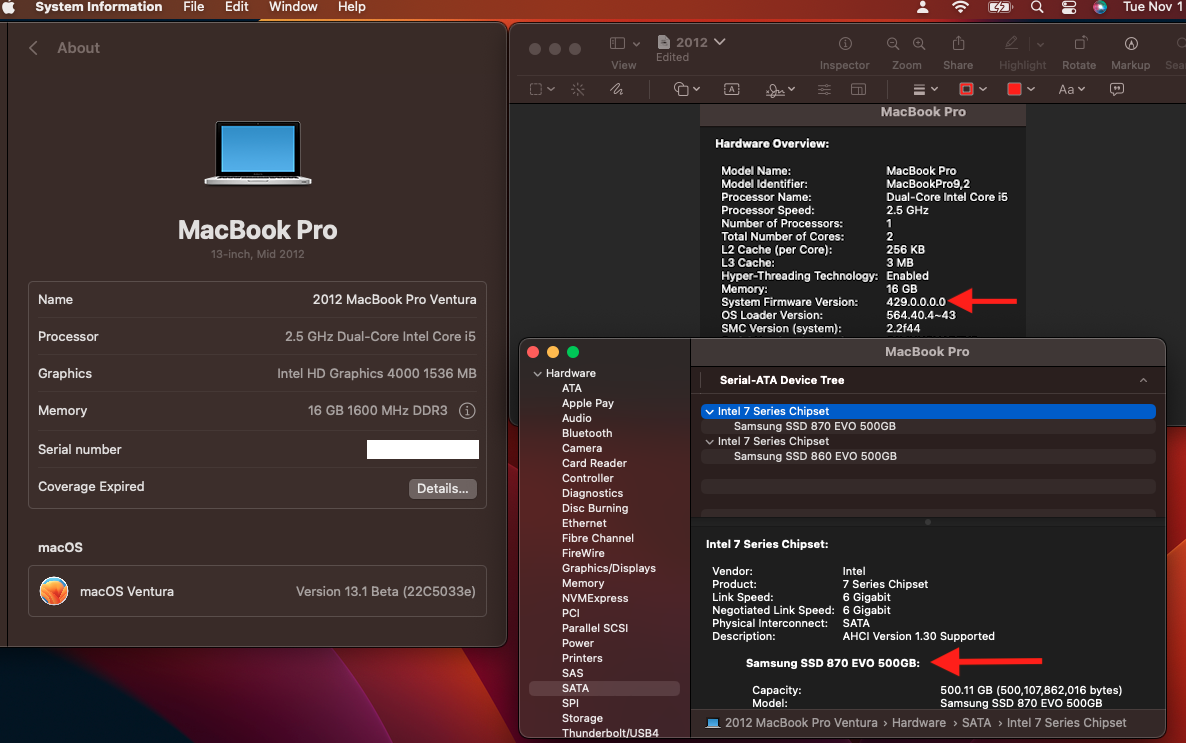Viewport: 1186px width, 743px height.
Task: Select the Sketch drawing tool
Action: 617,89
